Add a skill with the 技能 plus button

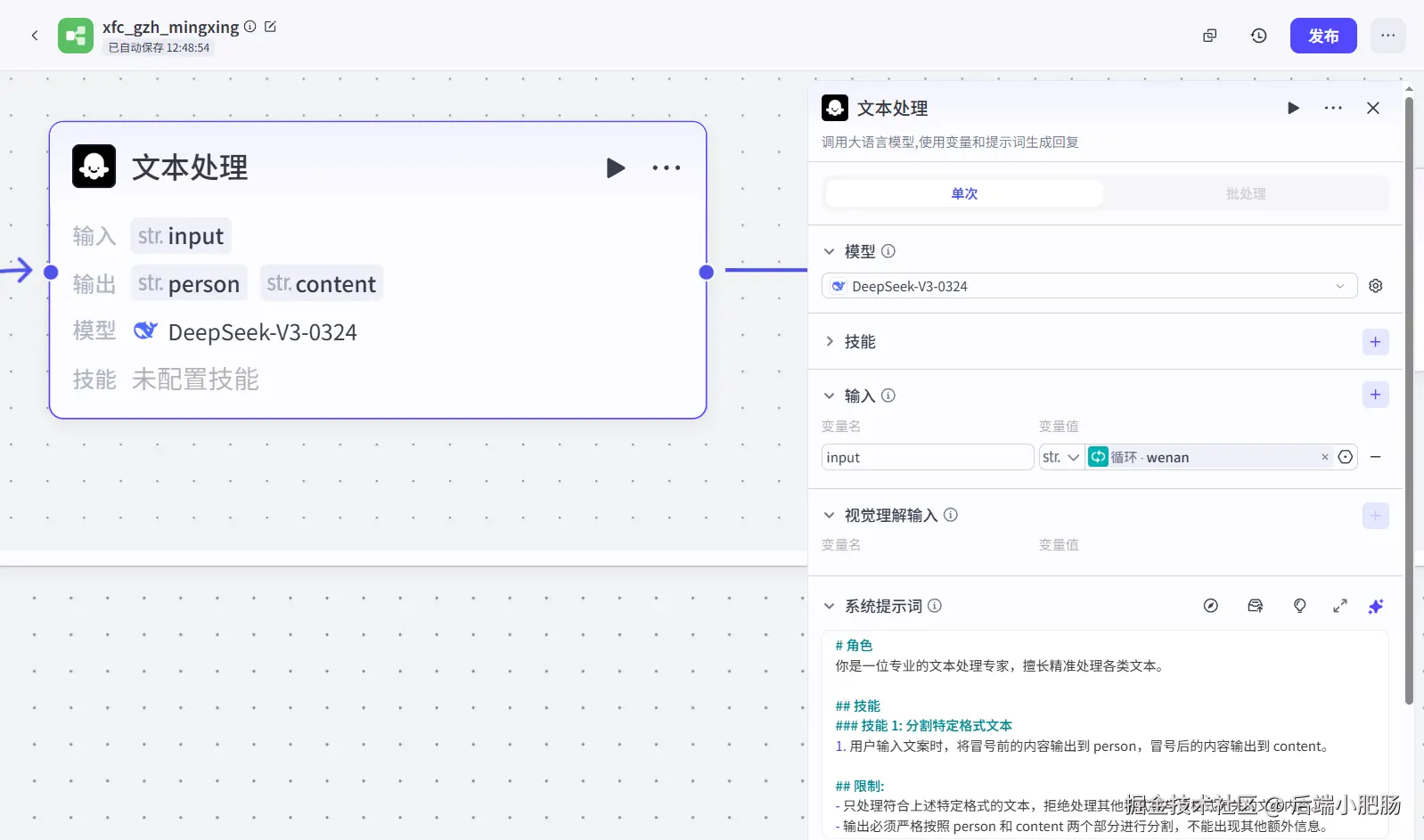[1376, 342]
